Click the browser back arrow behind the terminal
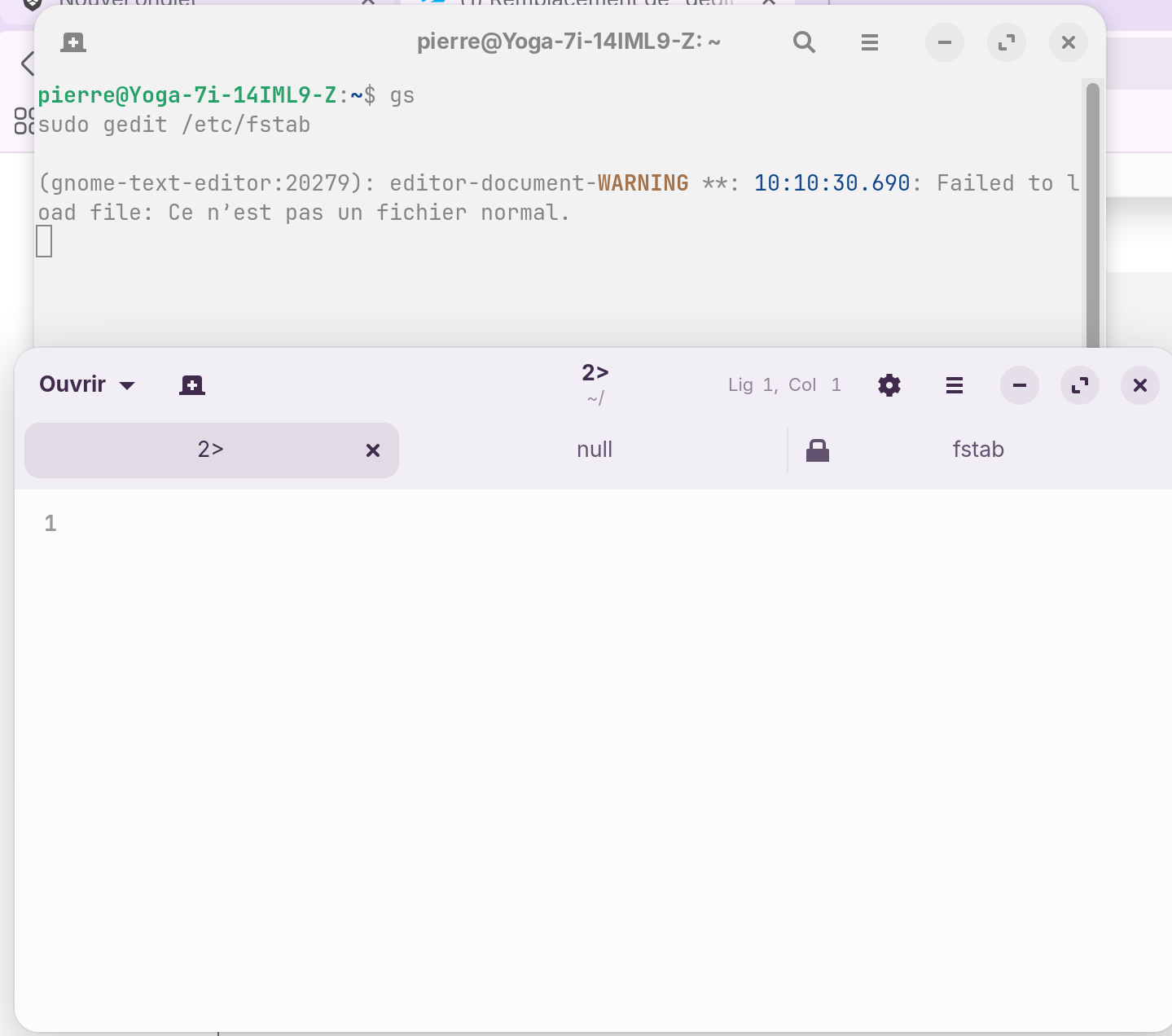The width and height of the screenshot is (1172, 1036). coord(26,63)
